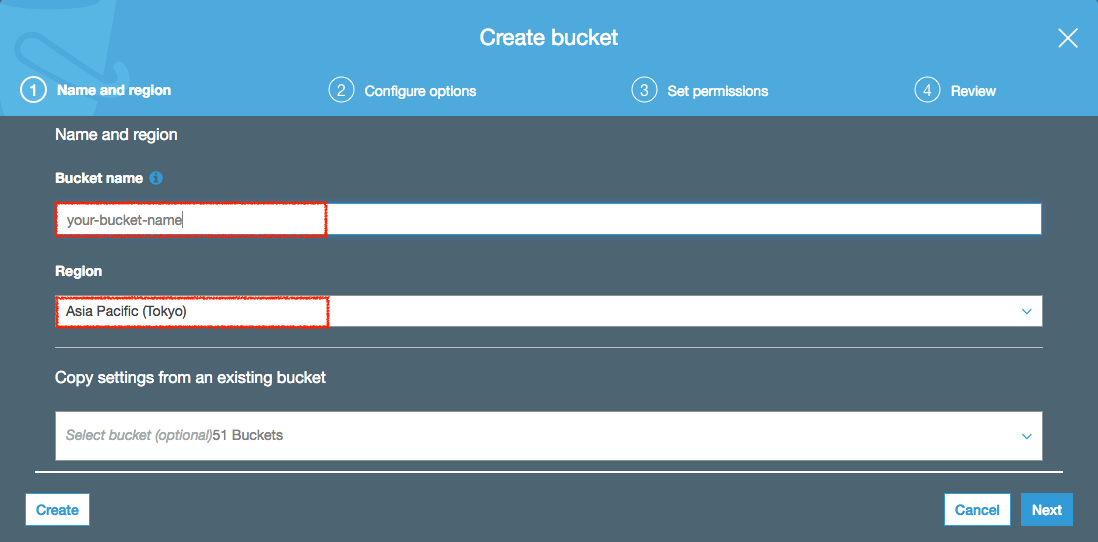The image size is (1098, 542).
Task: Click the Cancel button
Action: (978, 510)
